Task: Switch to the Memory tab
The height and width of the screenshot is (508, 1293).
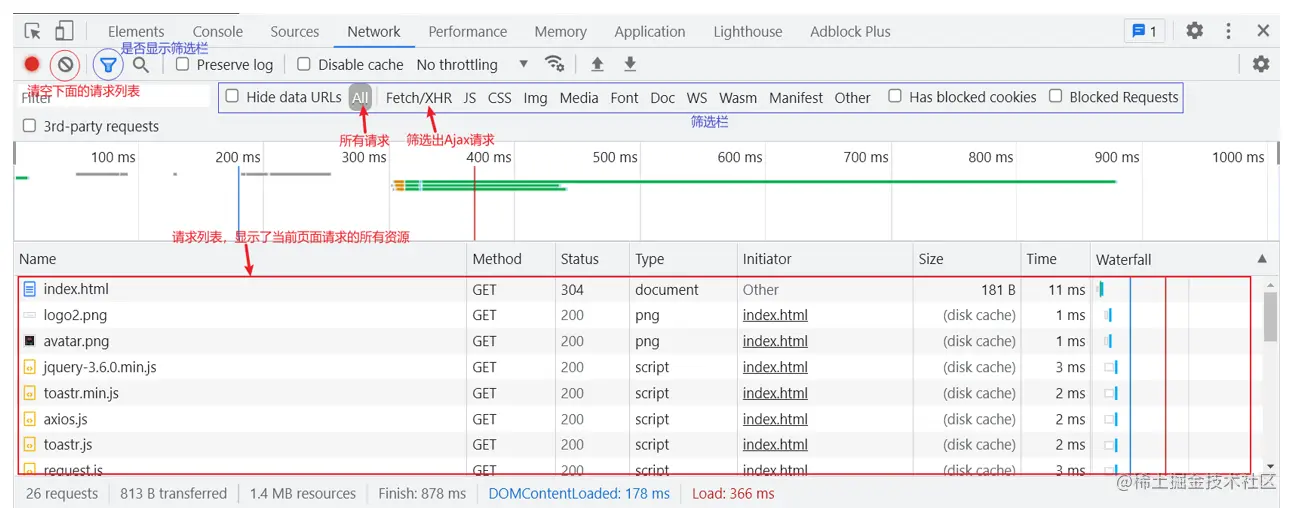Action: tap(561, 31)
